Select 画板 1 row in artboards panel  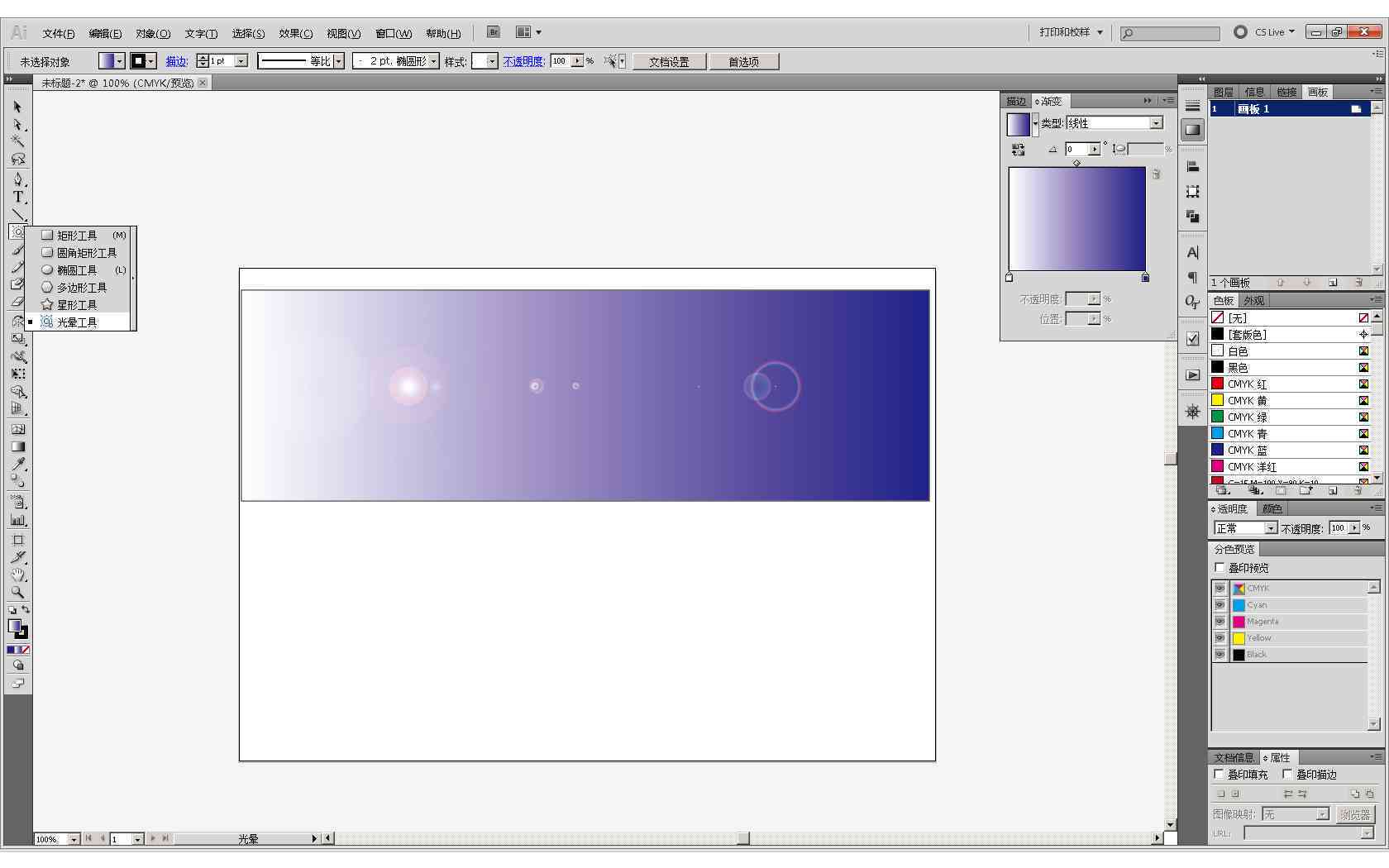[x=1290, y=109]
